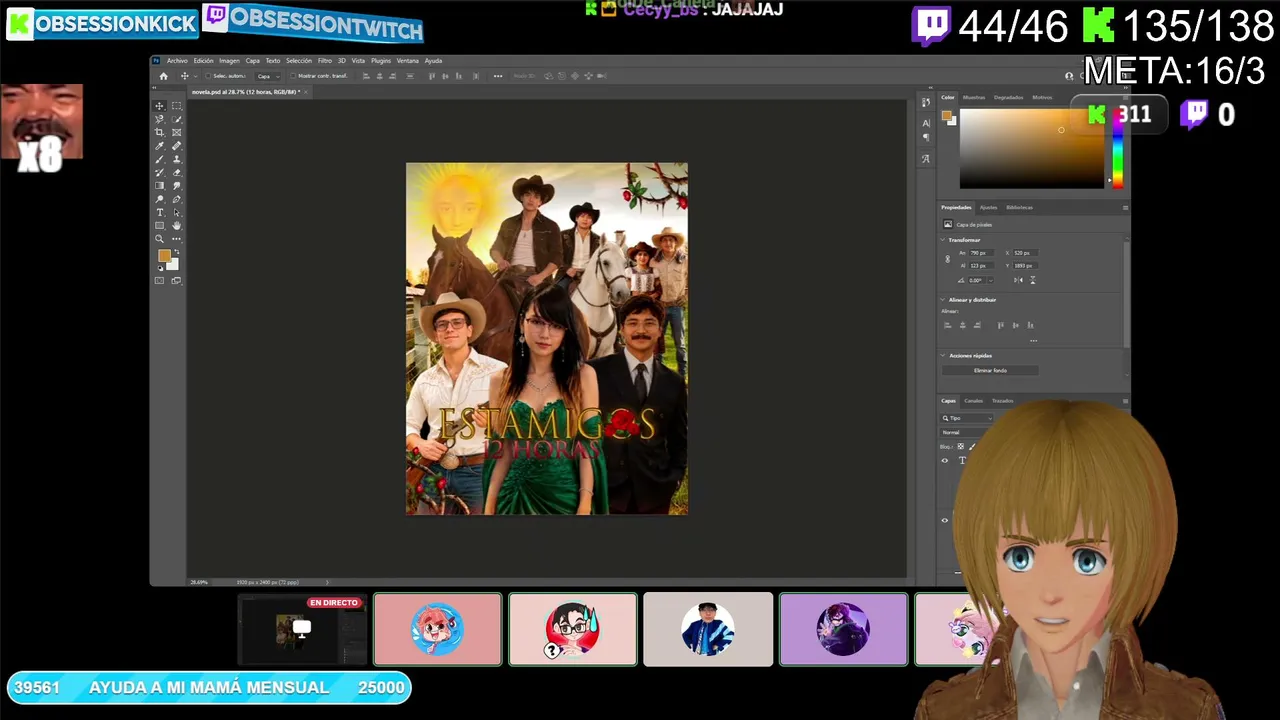Open more options ellipsis in options bar
The height and width of the screenshot is (720, 1280).
[x=498, y=76]
